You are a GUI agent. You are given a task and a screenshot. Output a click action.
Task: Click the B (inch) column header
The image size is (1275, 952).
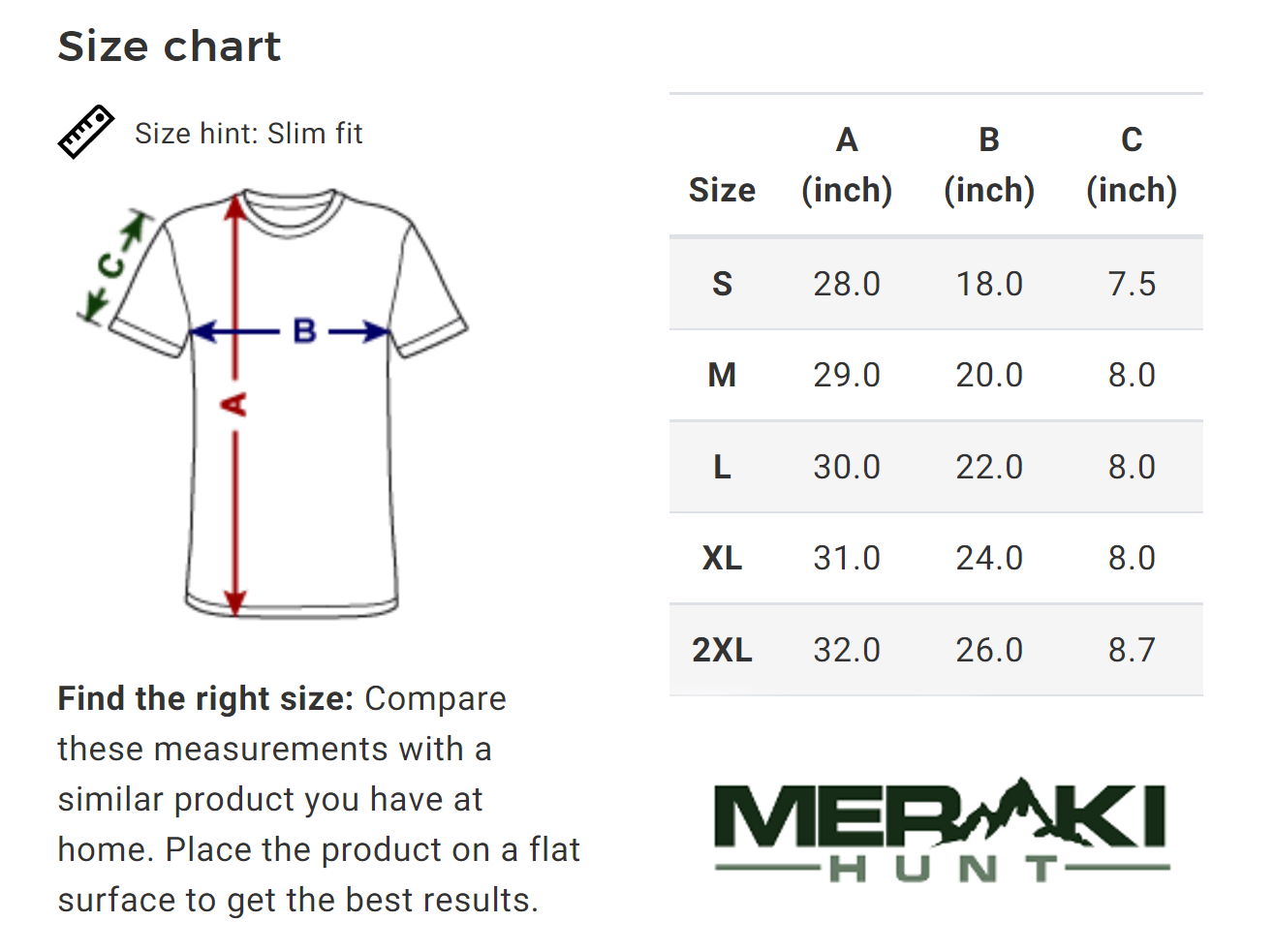(x=989, y=165)
